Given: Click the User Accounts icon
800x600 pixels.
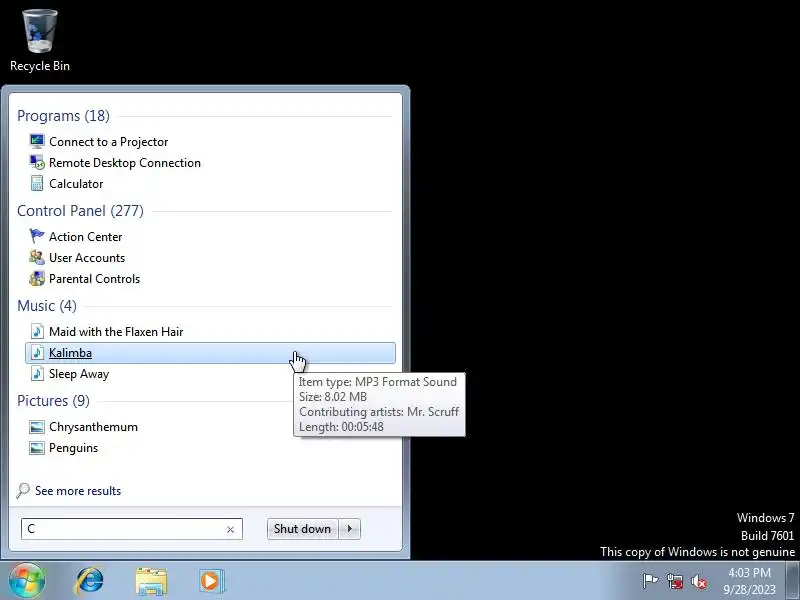Looking at the screenshot, I should pyautogui.click(x=37, y=257).
